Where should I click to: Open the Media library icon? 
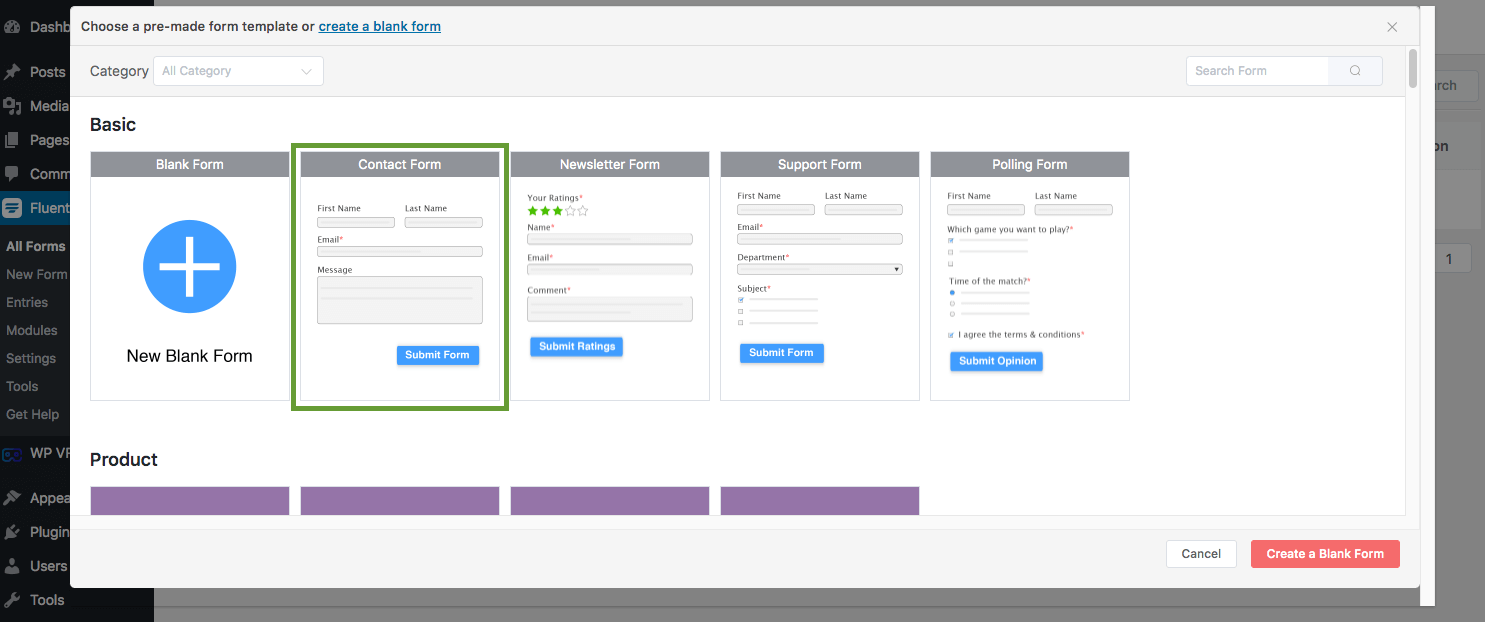[12, 105]
